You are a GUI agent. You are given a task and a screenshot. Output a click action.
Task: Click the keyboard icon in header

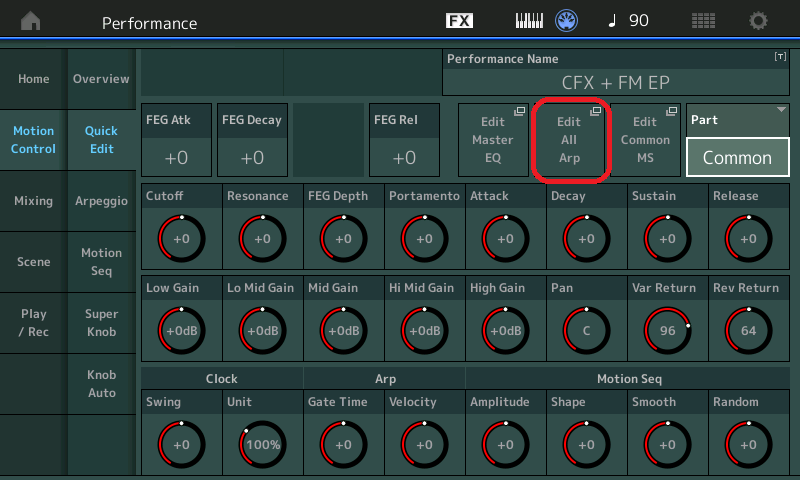point(530,21)
